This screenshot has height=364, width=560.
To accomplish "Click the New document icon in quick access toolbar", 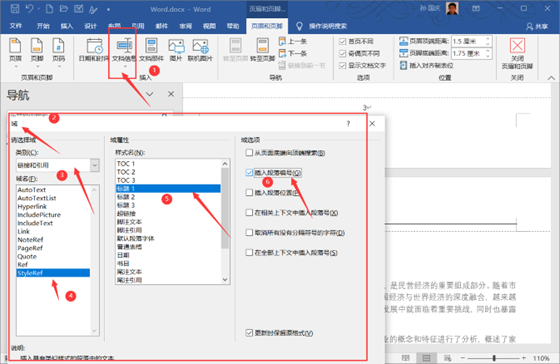I will (x=49, y=9).
